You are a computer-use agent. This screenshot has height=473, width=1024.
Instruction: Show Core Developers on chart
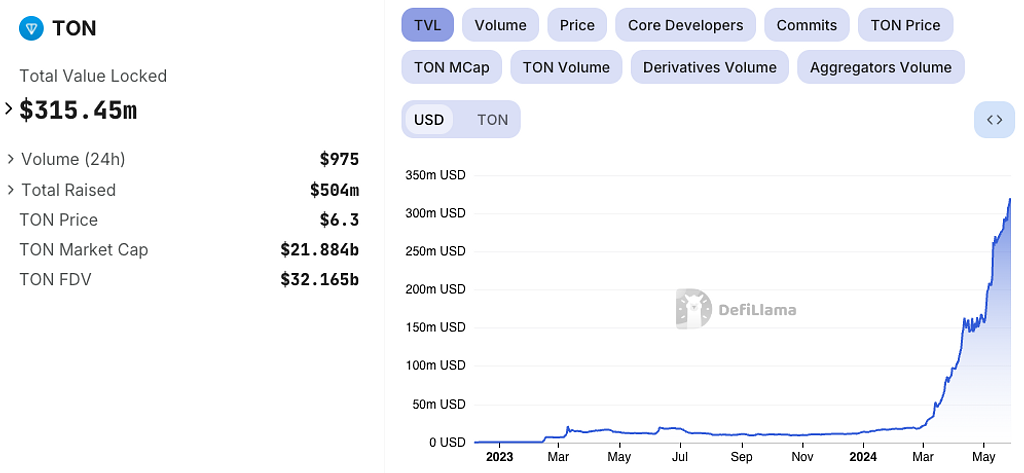[685, 25]
